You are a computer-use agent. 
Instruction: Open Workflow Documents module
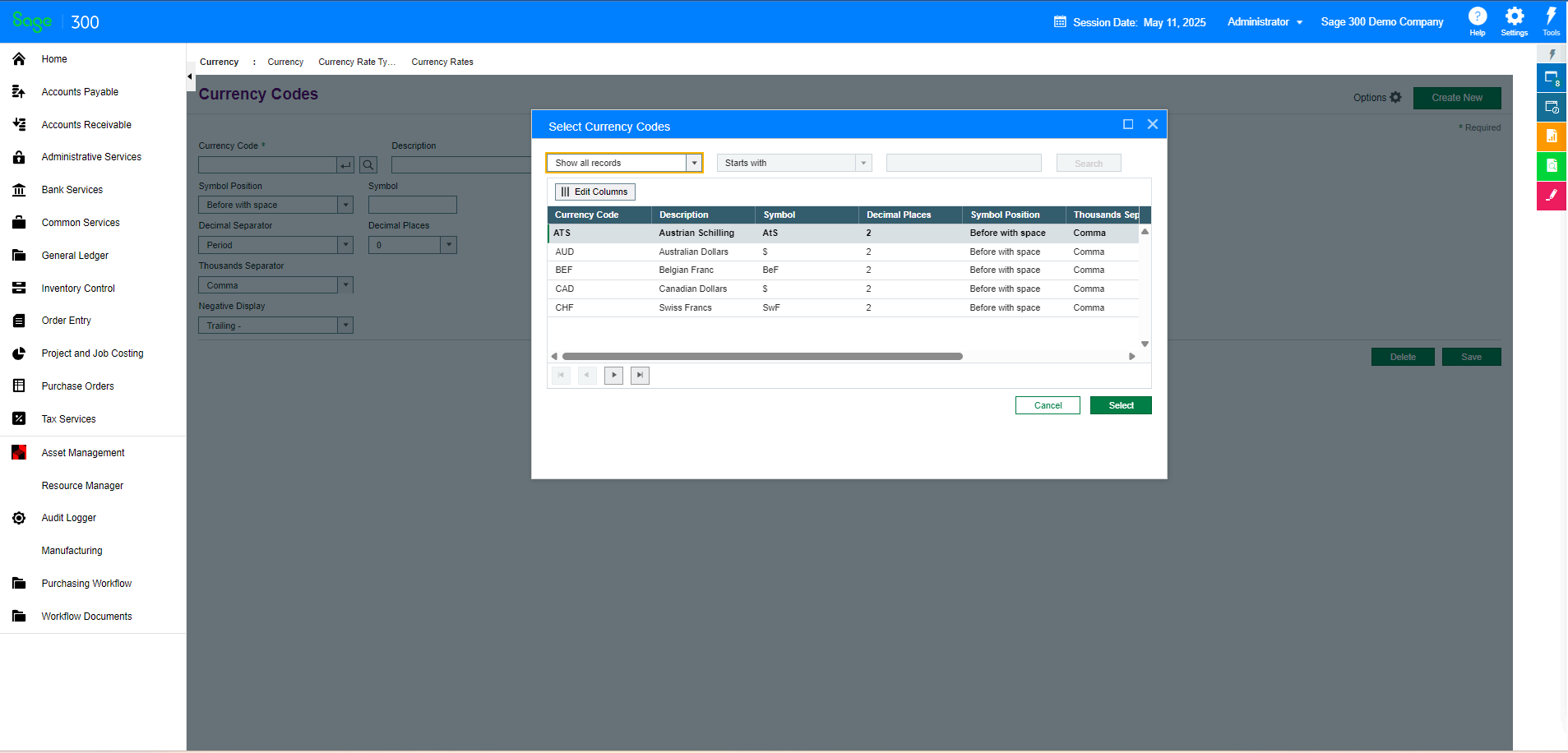[x=86, y=617]
